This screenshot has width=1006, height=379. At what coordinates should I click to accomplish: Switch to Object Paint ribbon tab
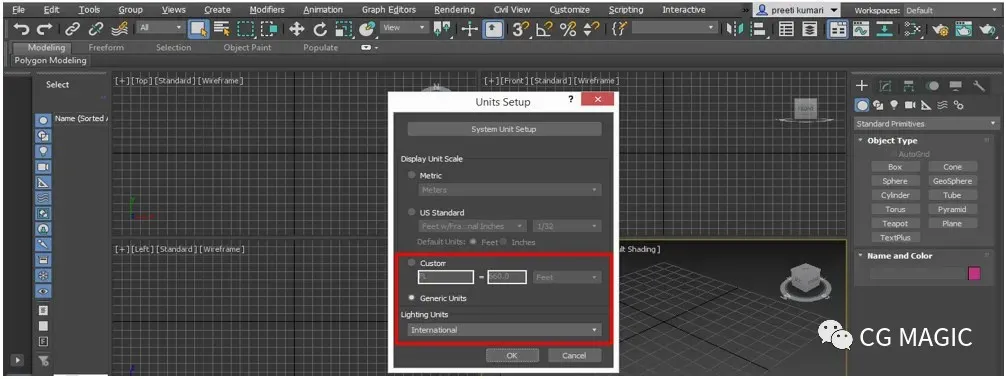[247, 47]
